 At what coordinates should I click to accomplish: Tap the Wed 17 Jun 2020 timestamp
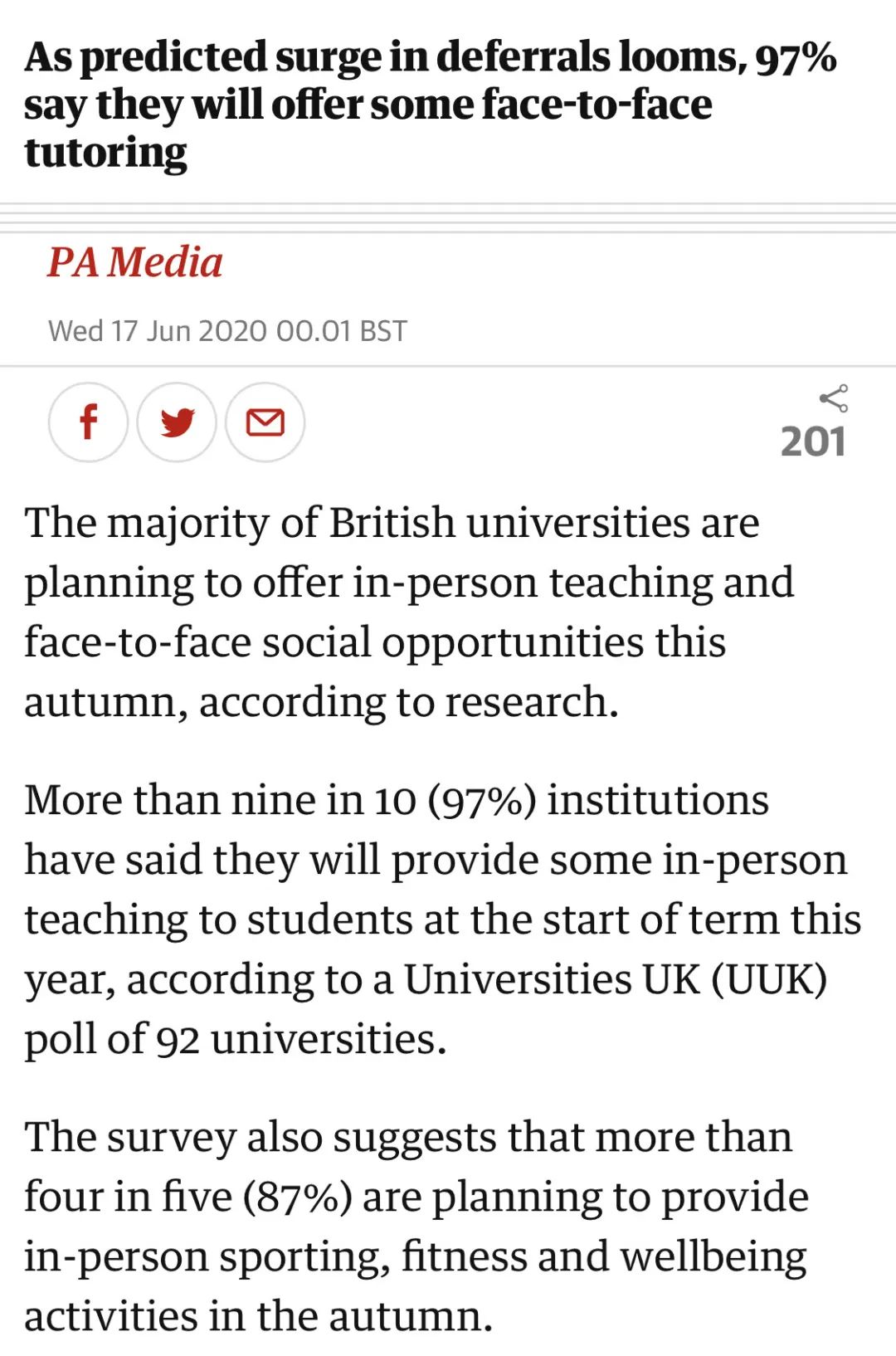(227, 331)
